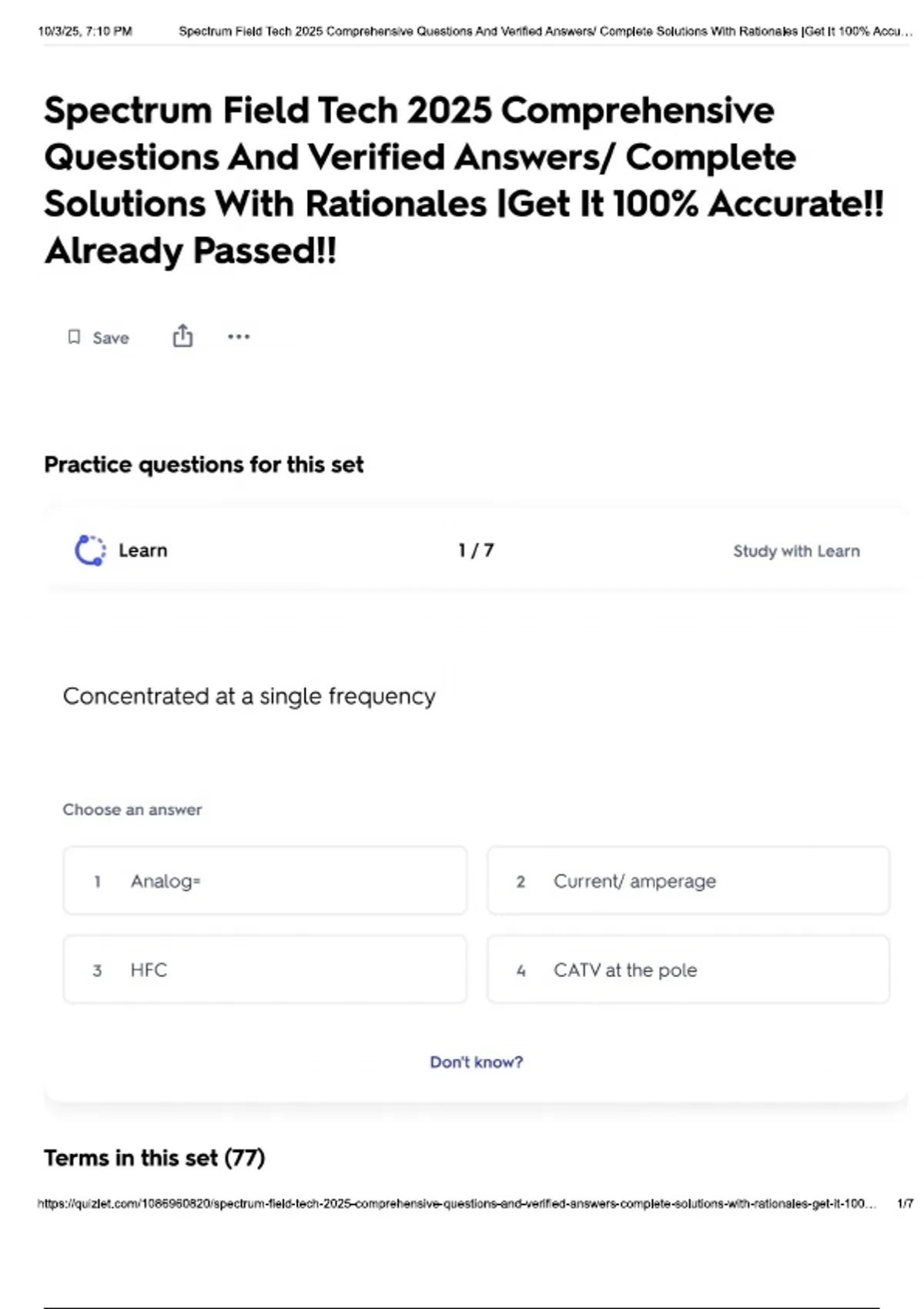Click the Learn mode circular icon
This screenshot has width=924, height=1309.
(90, 551)
